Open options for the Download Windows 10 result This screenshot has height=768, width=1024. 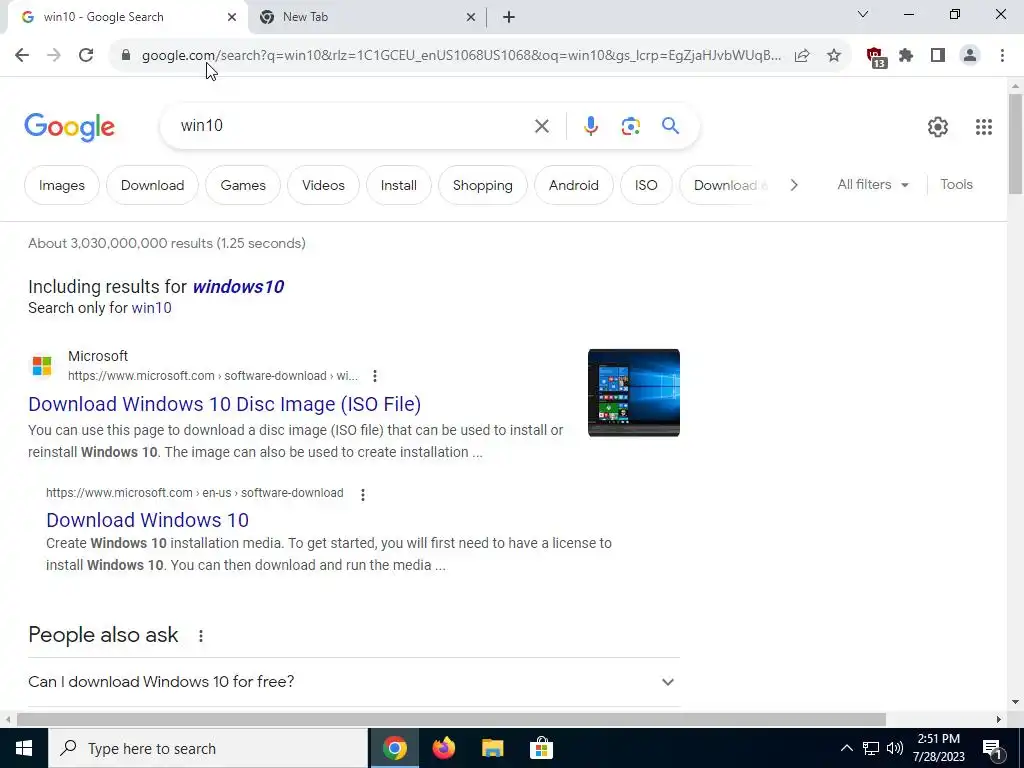pos(362,494)
